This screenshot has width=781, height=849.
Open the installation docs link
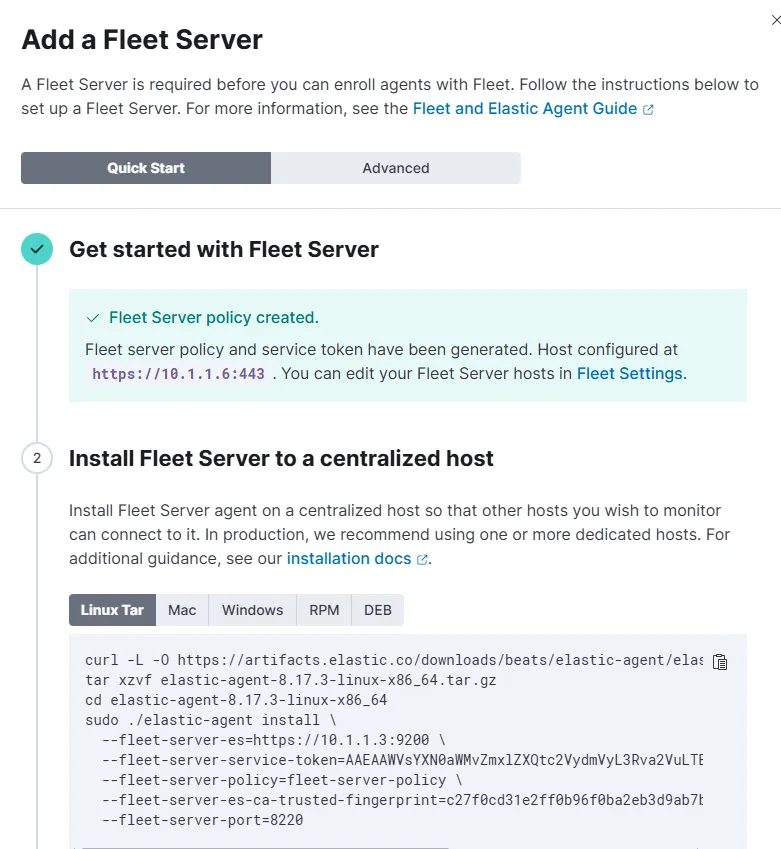(349, 558)
